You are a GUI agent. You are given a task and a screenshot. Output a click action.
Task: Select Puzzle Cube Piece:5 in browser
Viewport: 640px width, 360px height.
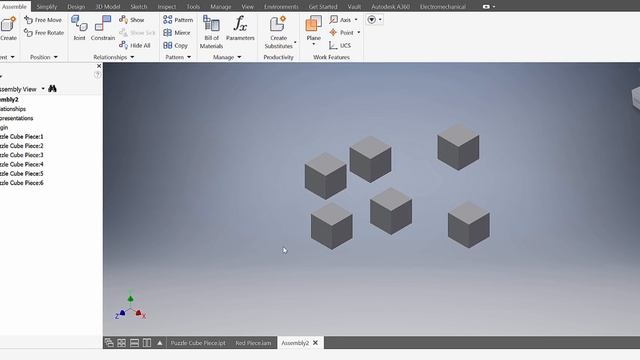pos(22,174)
